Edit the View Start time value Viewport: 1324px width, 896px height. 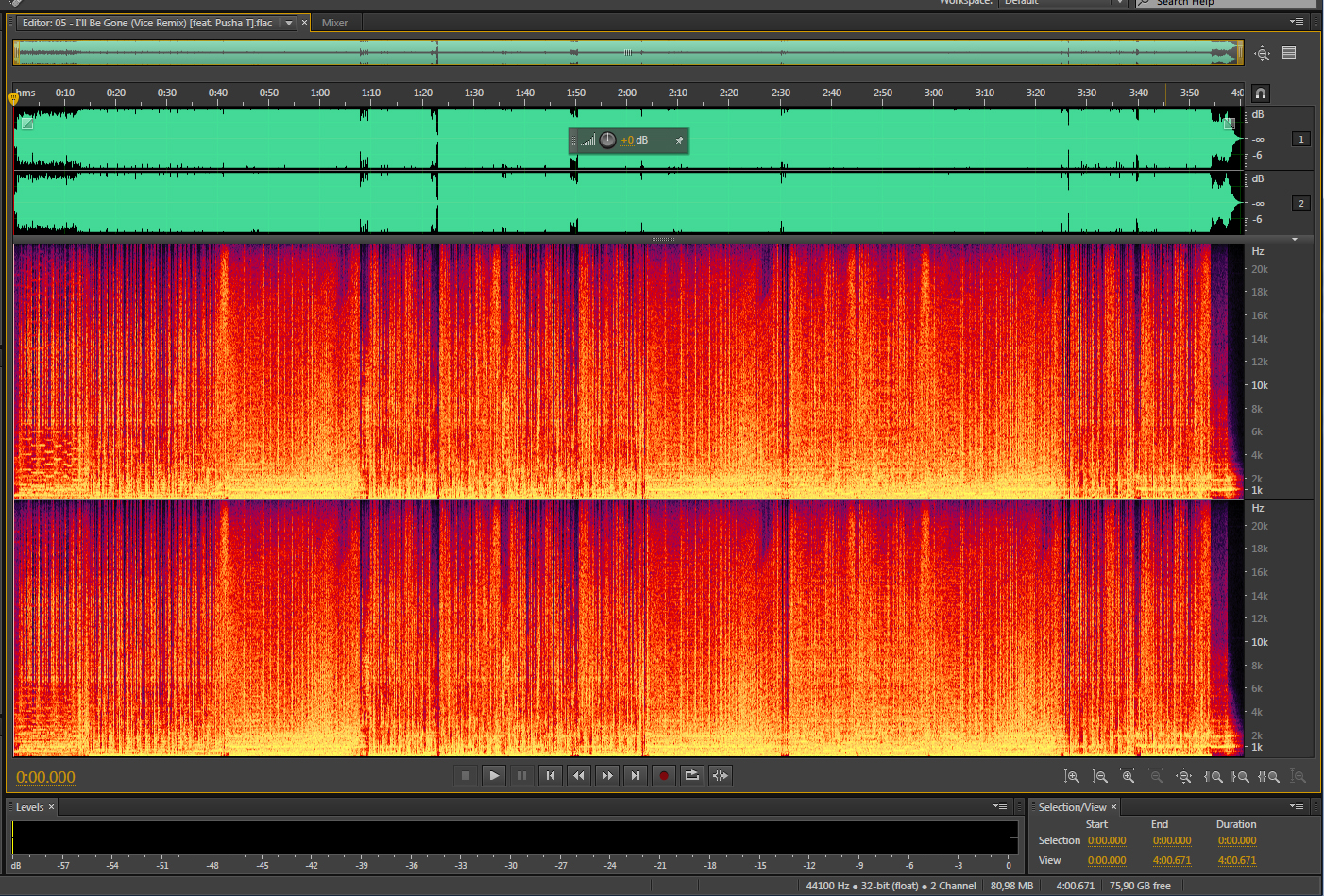coord(1107,860)
